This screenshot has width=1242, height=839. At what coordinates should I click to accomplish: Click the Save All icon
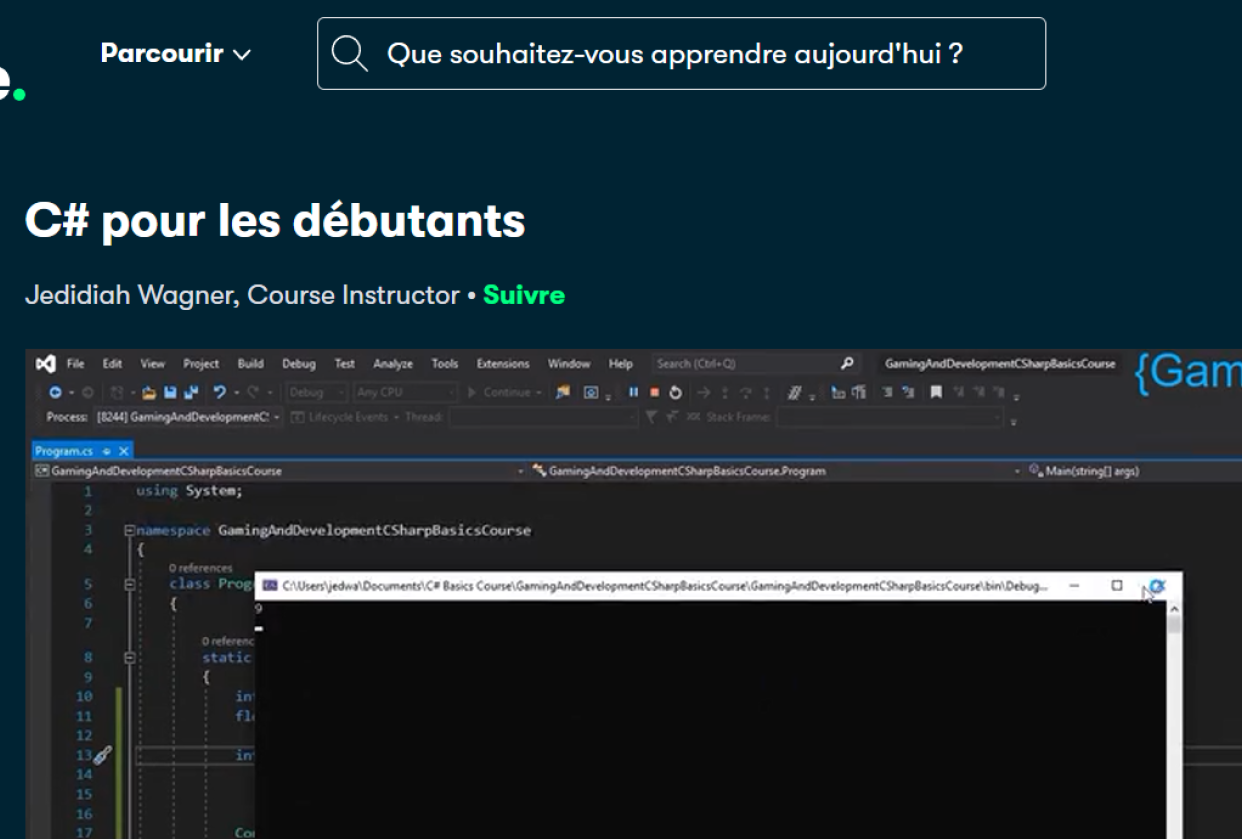[x=190, y=392]
